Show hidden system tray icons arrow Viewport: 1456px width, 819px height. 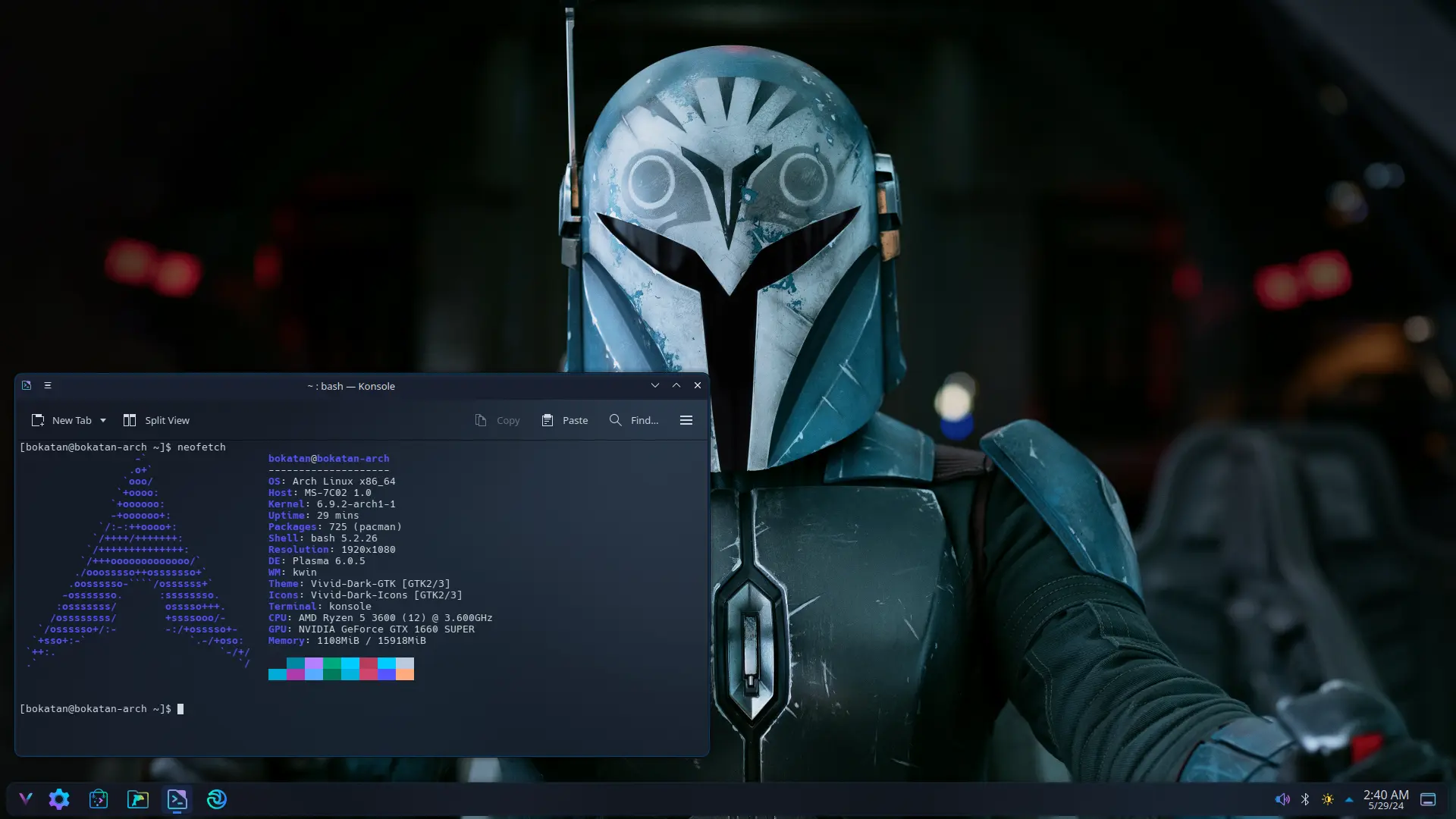[1349, 799]
